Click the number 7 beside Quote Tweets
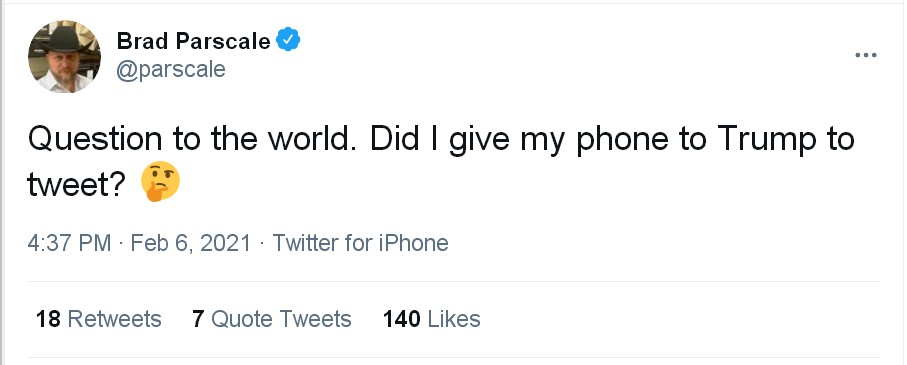This screenshot has height=365, width=907. coord(198,319)
